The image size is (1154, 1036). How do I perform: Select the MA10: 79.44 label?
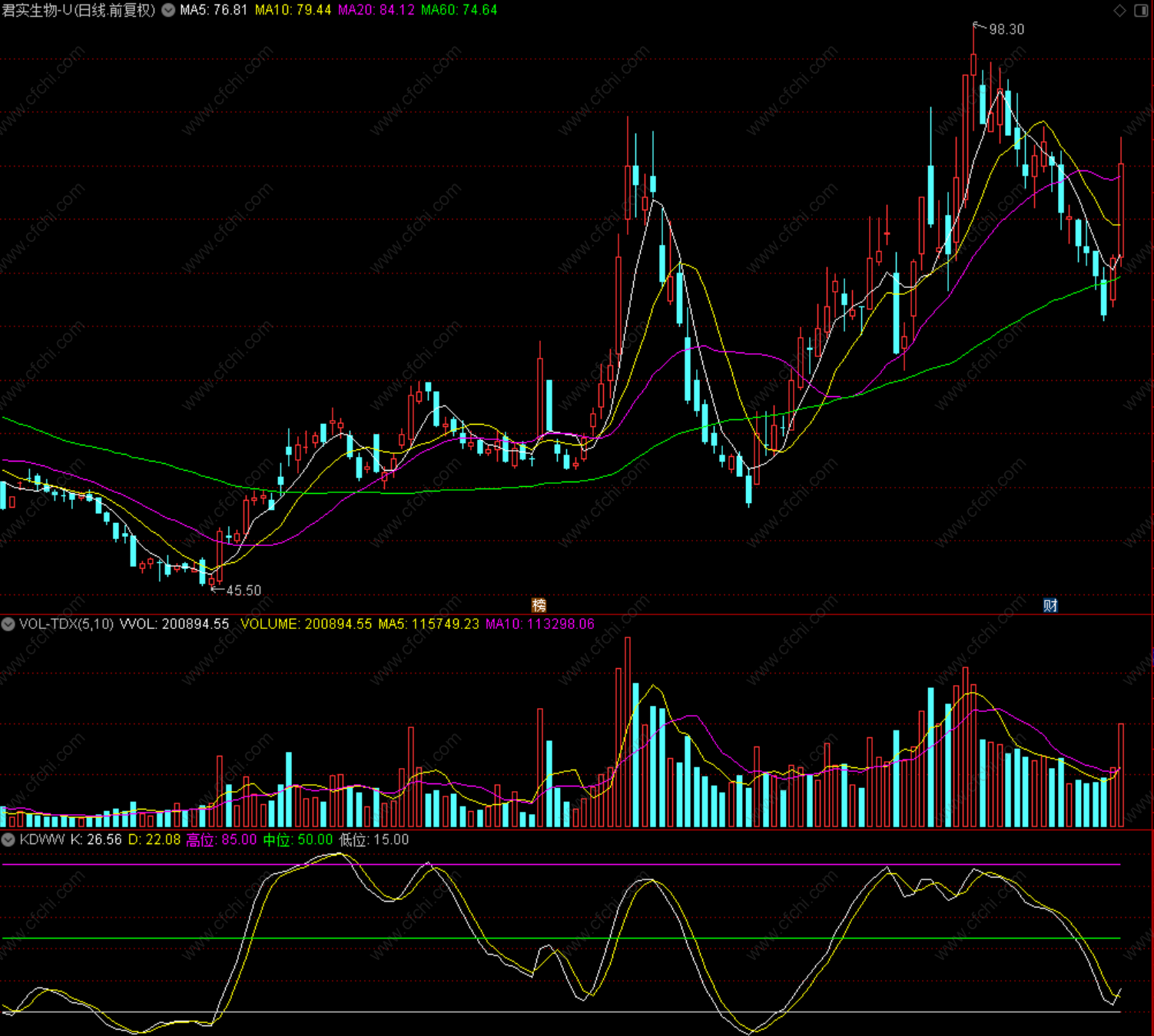293,10
